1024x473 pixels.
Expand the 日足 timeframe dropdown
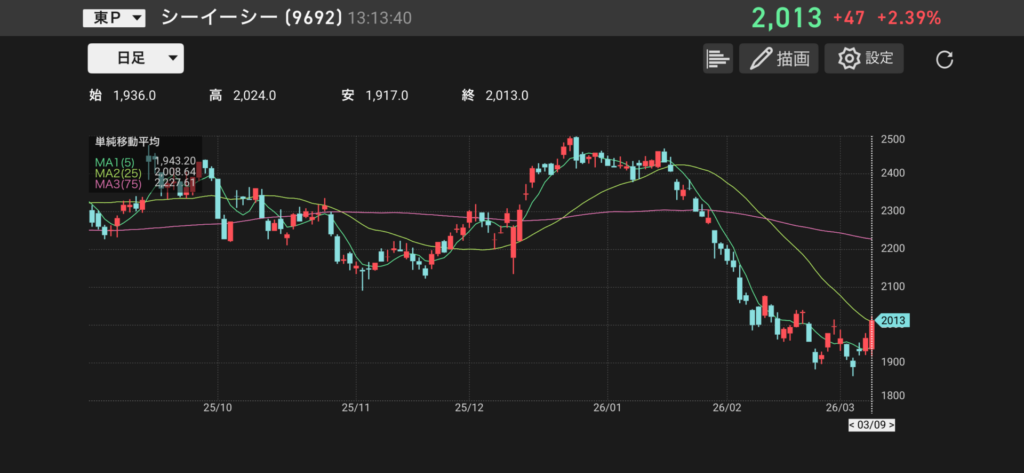(x=136, y=58)
